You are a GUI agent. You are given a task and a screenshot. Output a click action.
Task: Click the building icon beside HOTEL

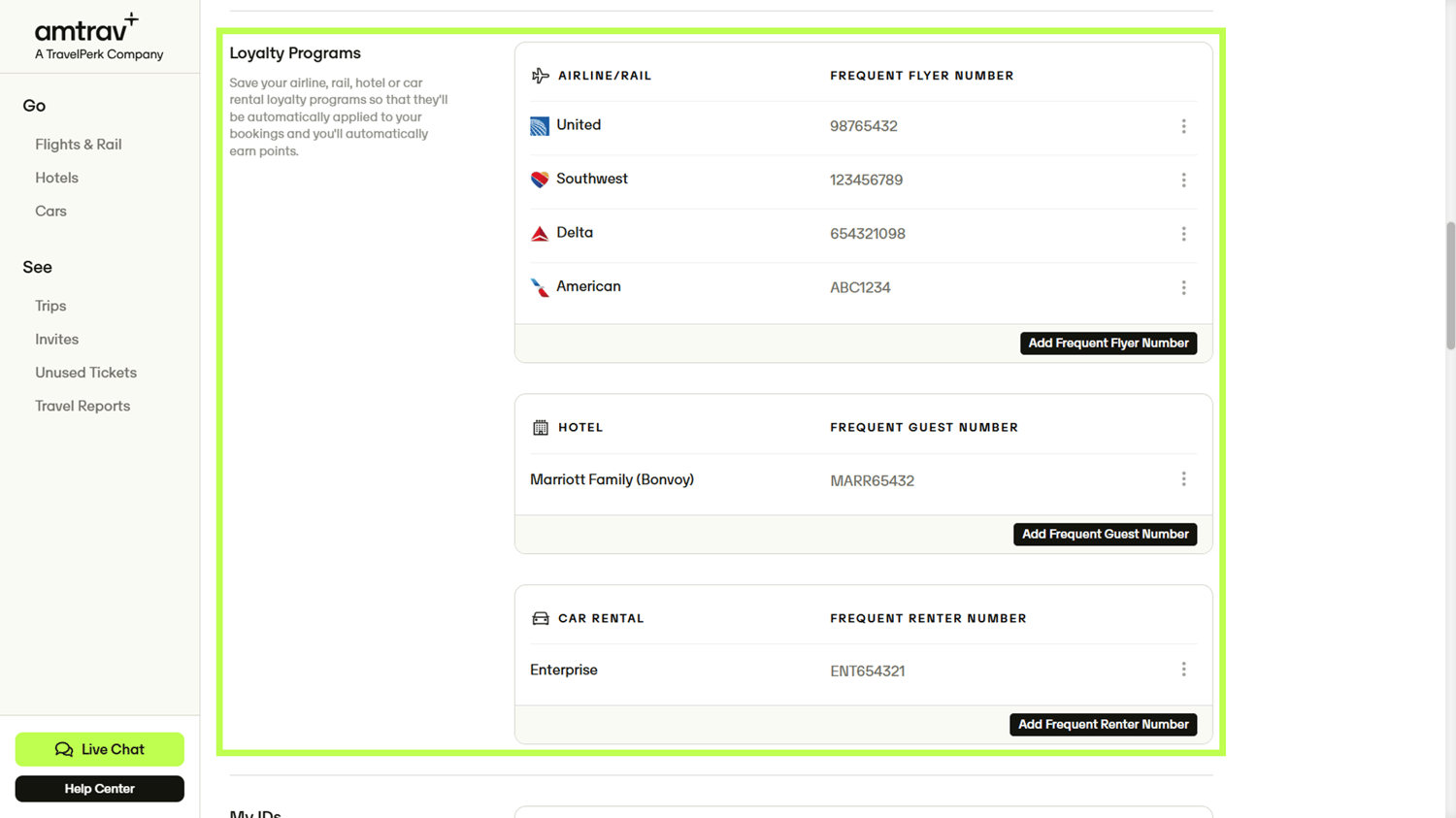tap(540, 427)
